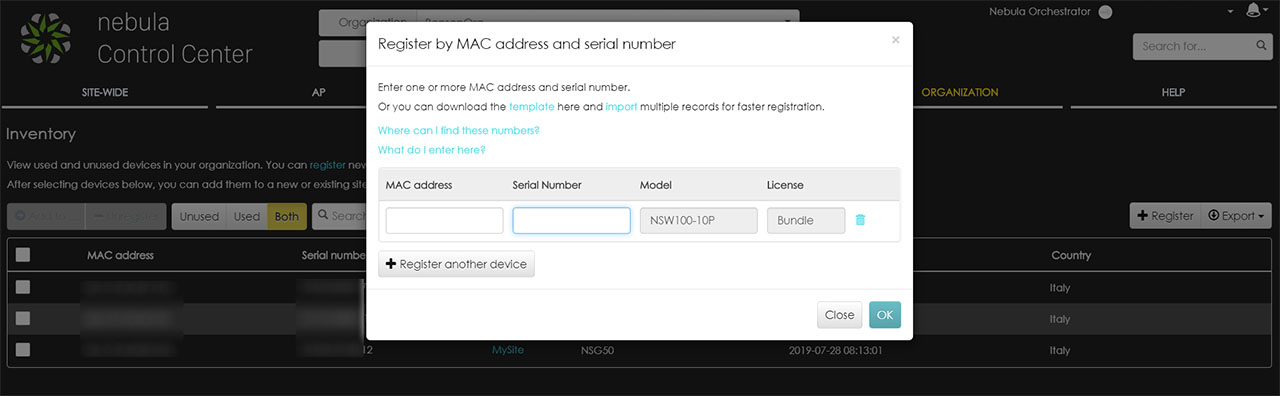Sort by the MAC address column header

coord(120,256)
